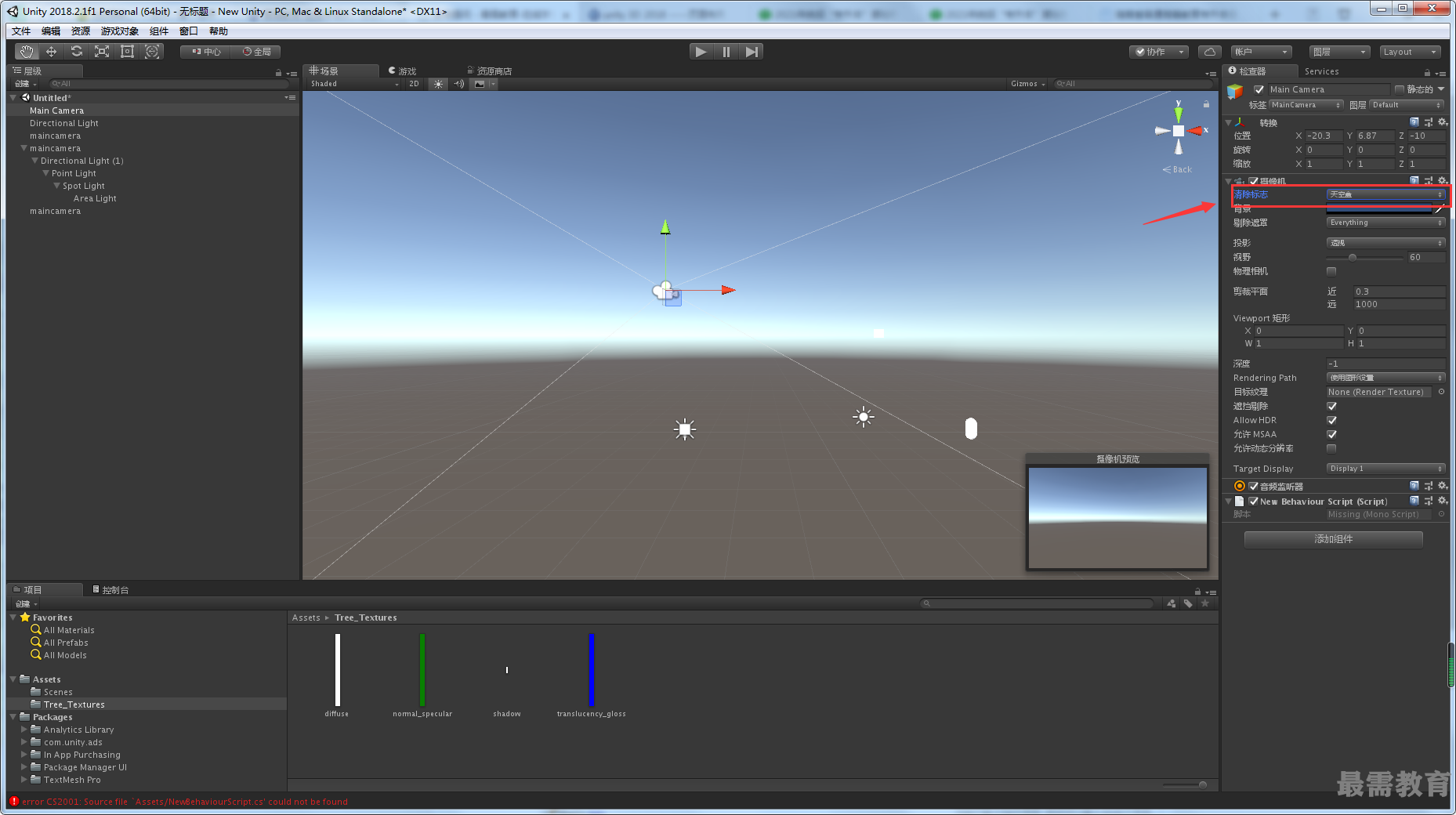
Task: Select the combined Transform tool
Action: (x=152, y=52)
